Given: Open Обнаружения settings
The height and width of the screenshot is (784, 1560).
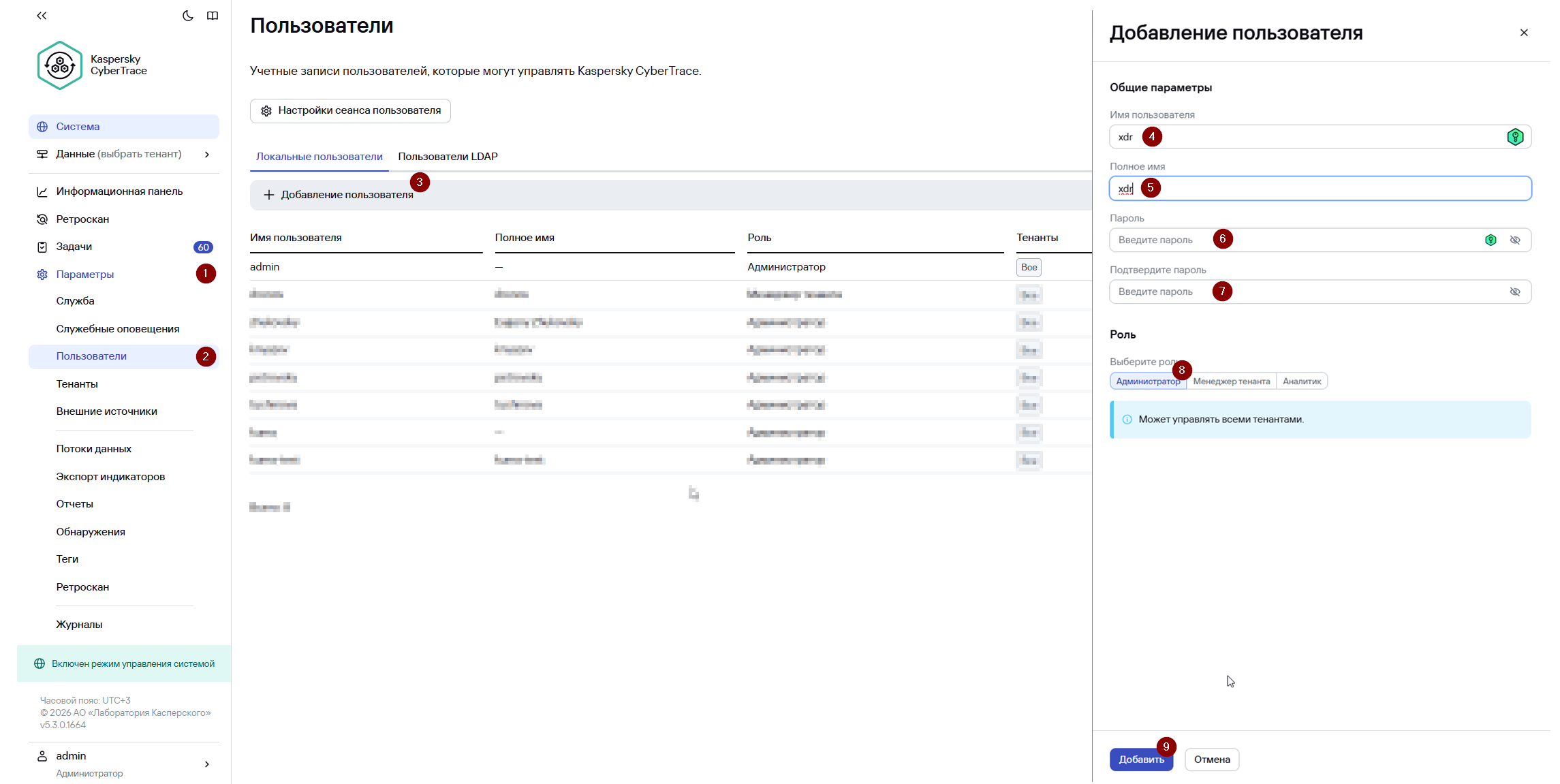Looking at the screenshot, I should click(x=91, y=532).
